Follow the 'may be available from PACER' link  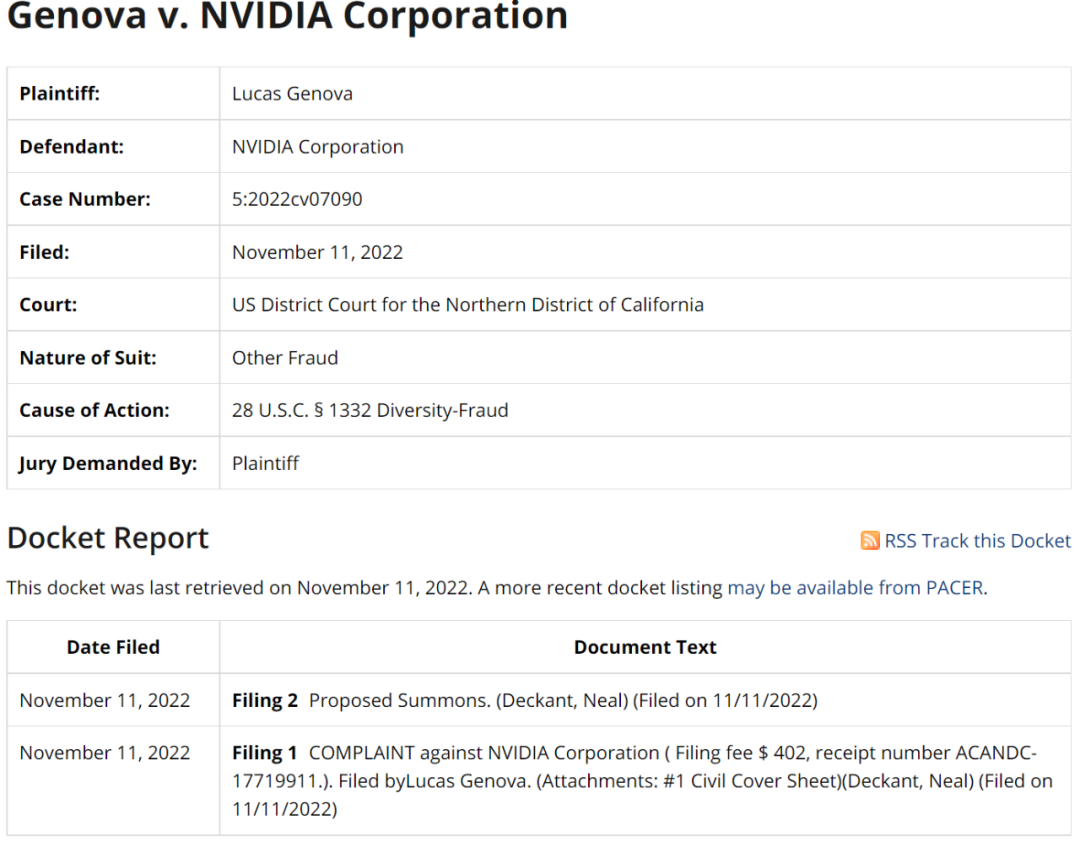coord(855,588)
